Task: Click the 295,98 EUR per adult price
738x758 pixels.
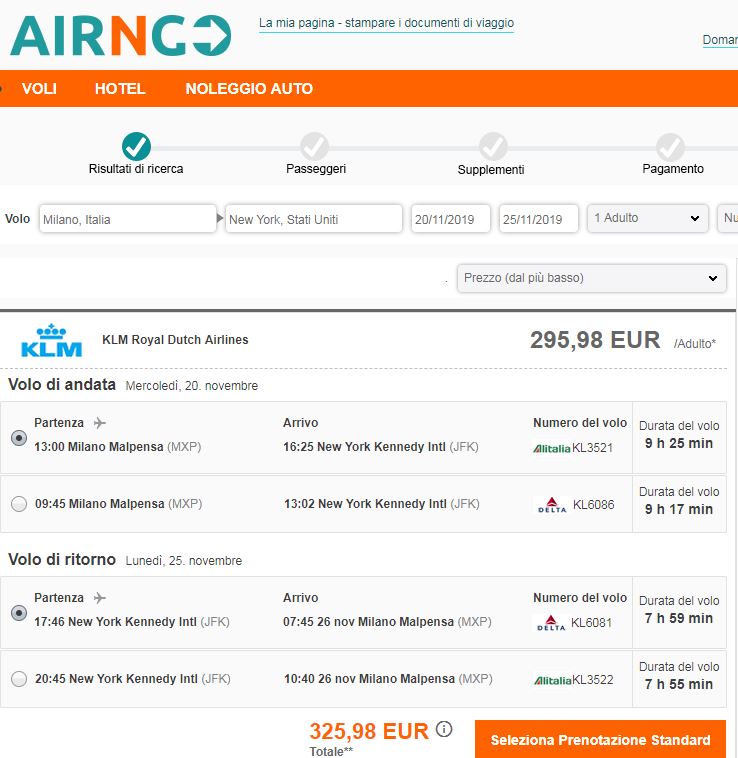Action: click(x=595, y=340)
